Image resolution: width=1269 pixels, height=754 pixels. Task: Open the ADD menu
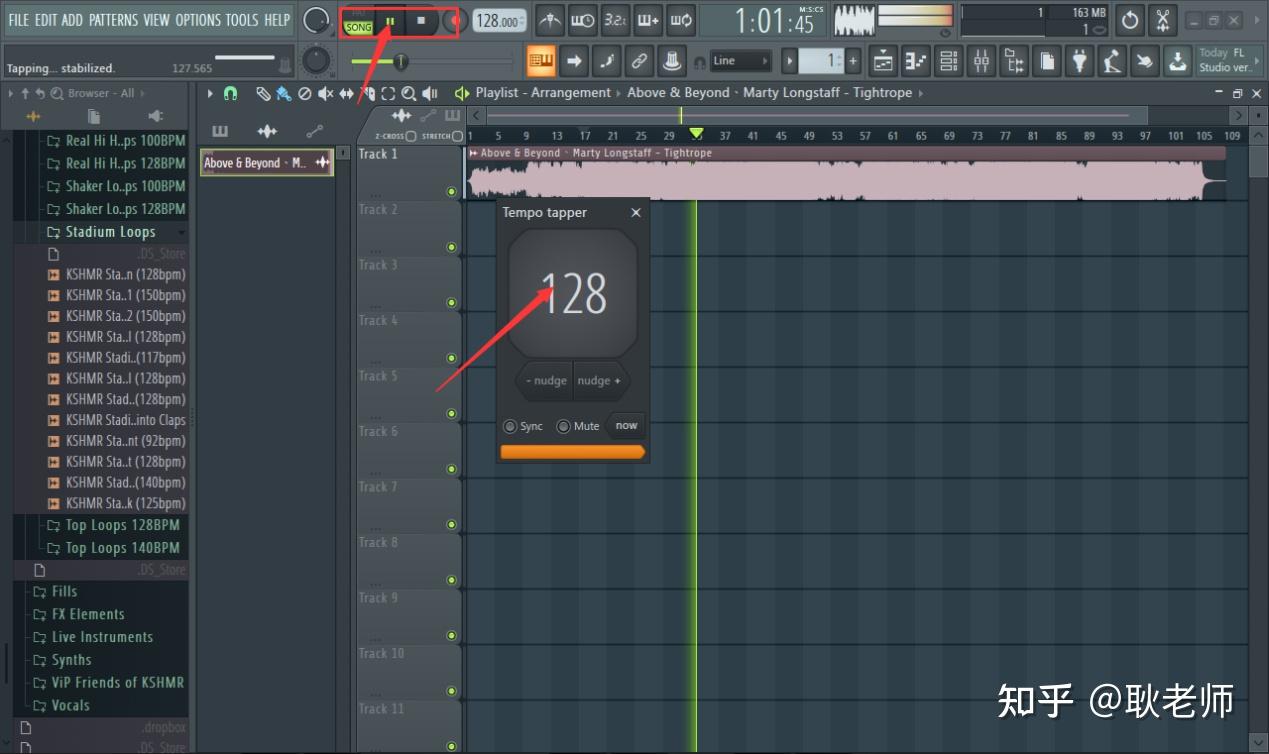(x=72, y=20)
